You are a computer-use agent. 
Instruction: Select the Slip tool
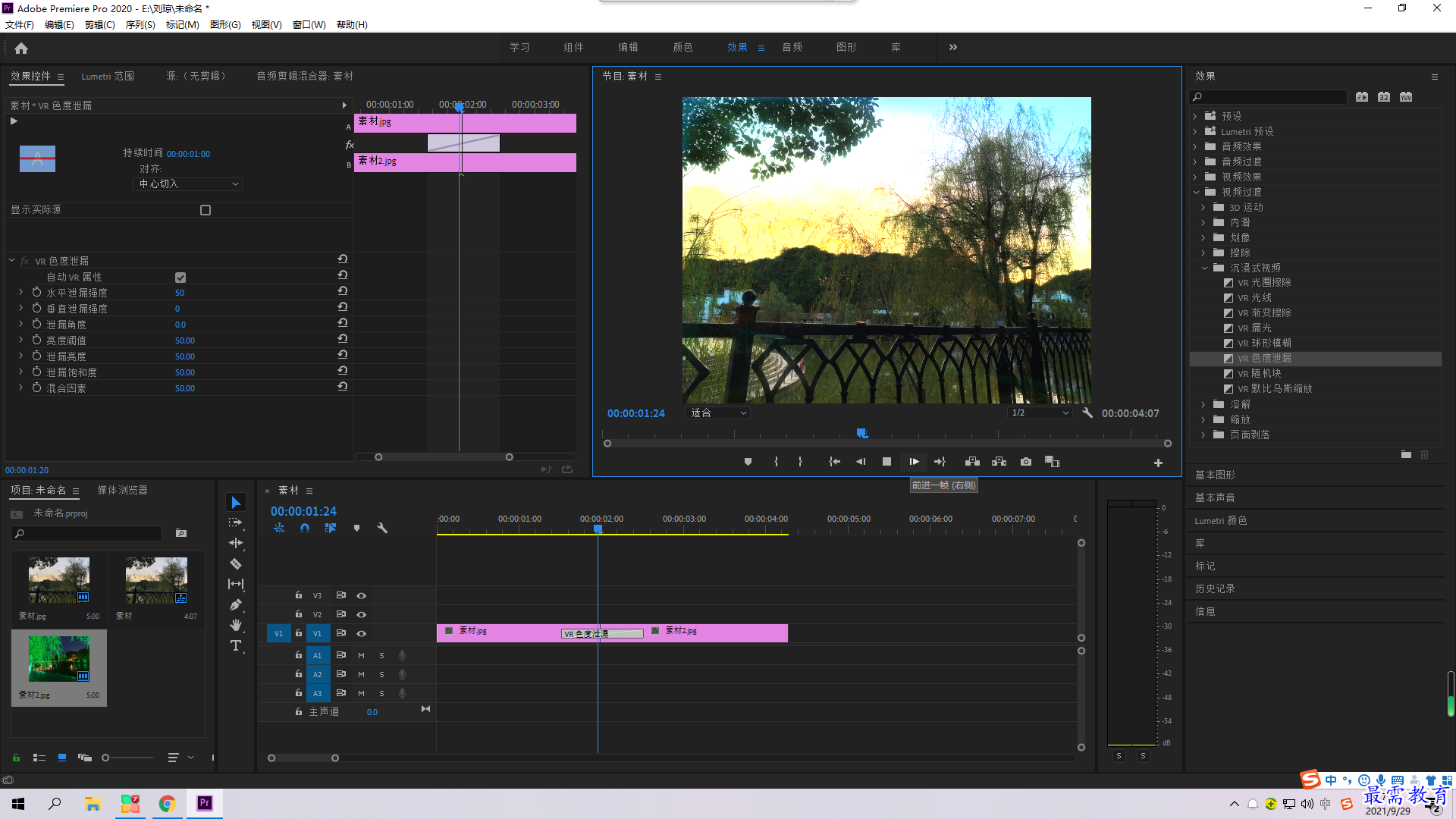pyautogui.click(x=236, y=584)
